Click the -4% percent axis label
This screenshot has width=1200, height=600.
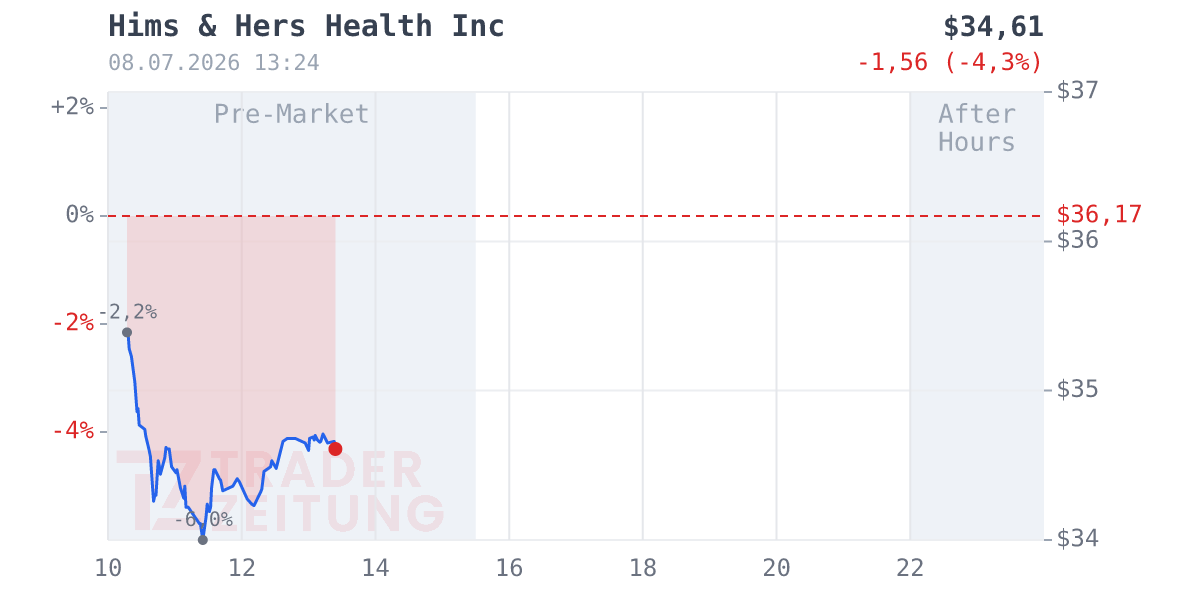(72, 430)
